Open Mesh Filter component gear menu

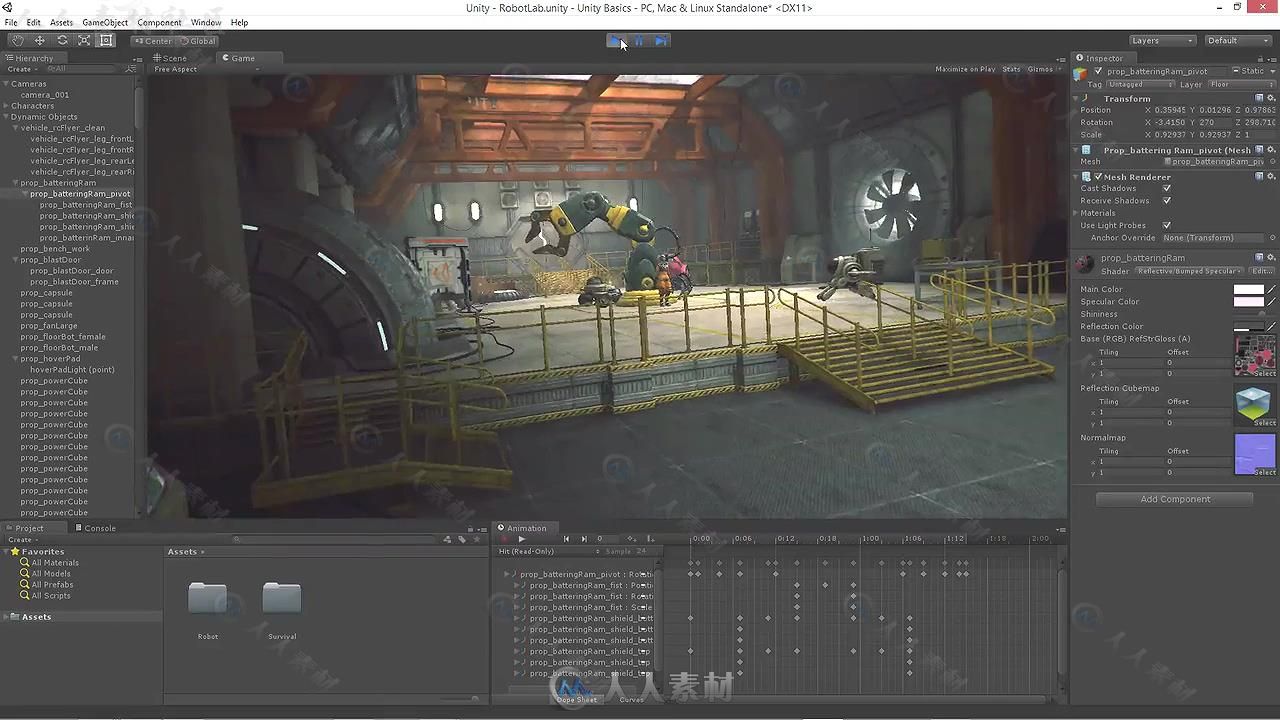[x=1271, y=150]
